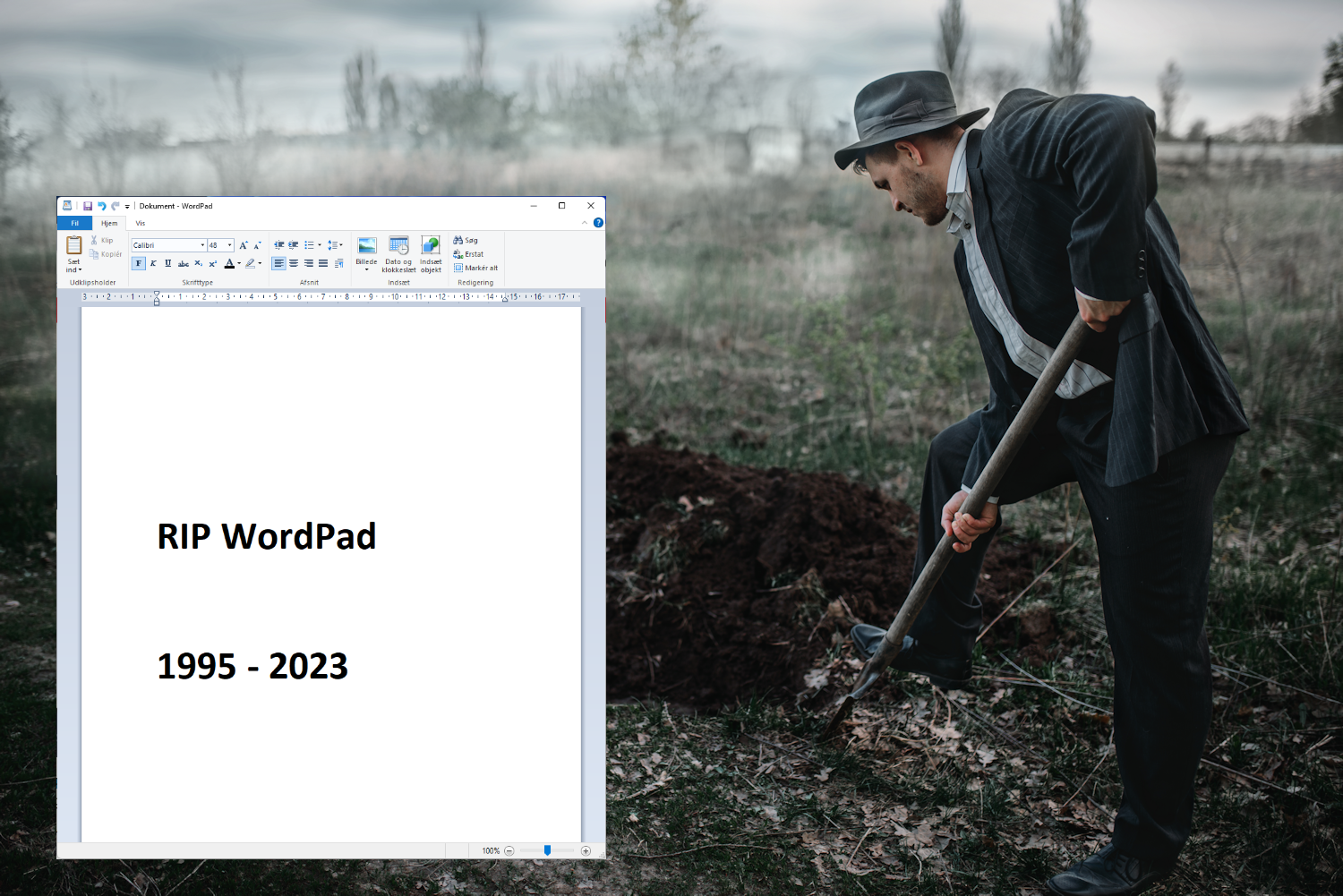Click the Kopiér (copy) icon
This screenshot has height=896, width=1343.
click(x=94, y=254)
